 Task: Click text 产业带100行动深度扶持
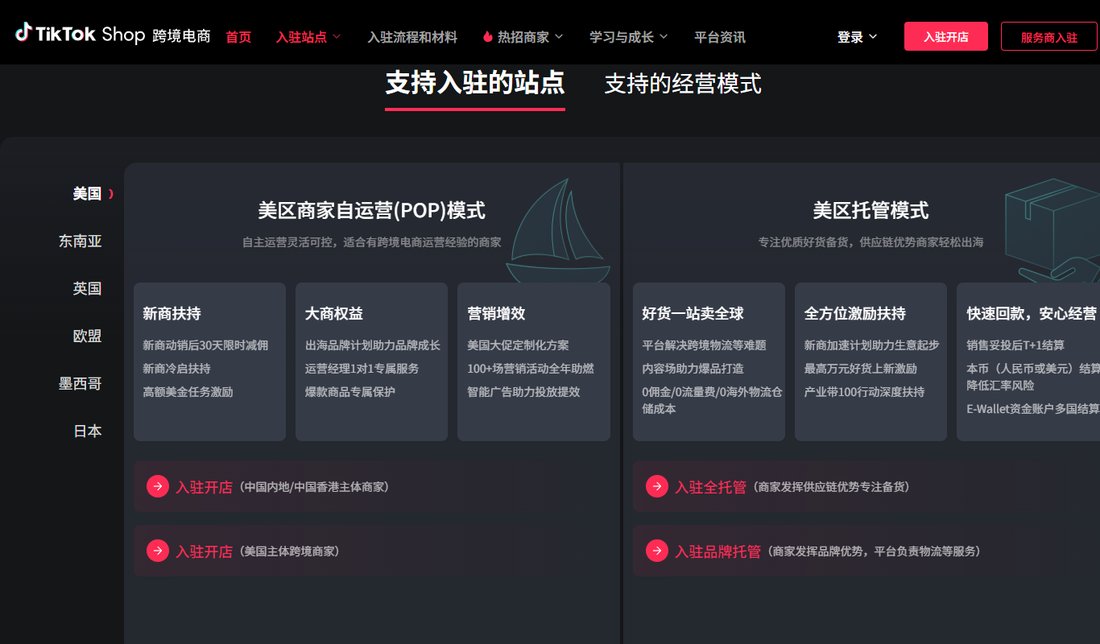click(864, 391)
